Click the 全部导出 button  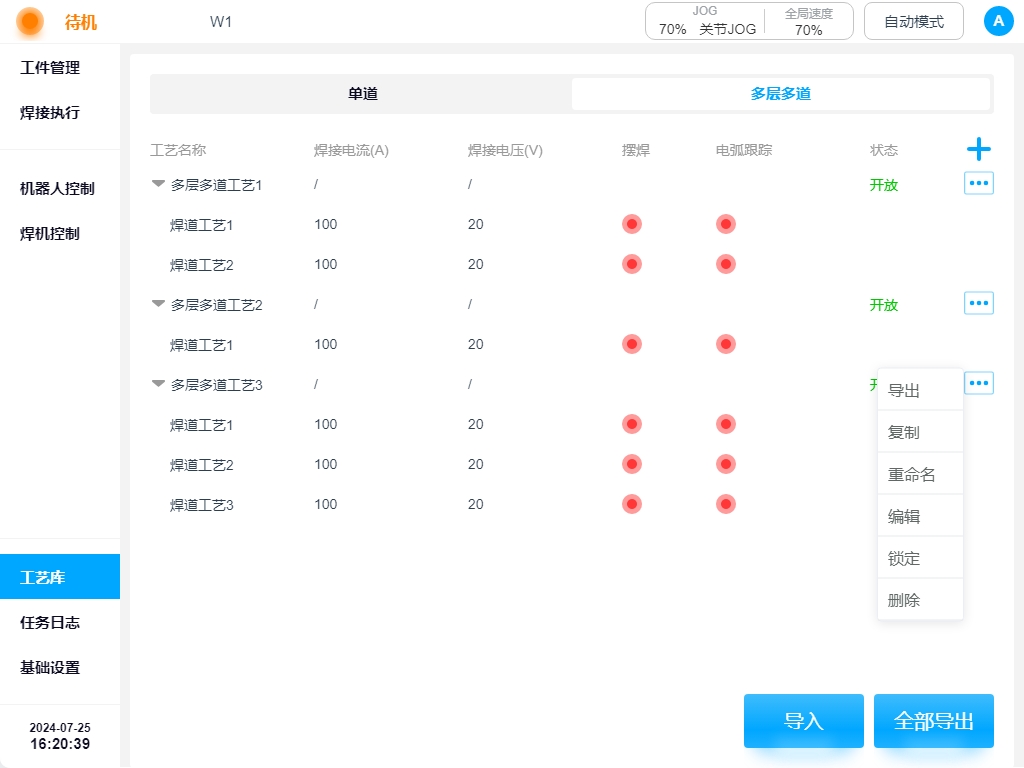[x=933, y=721]
